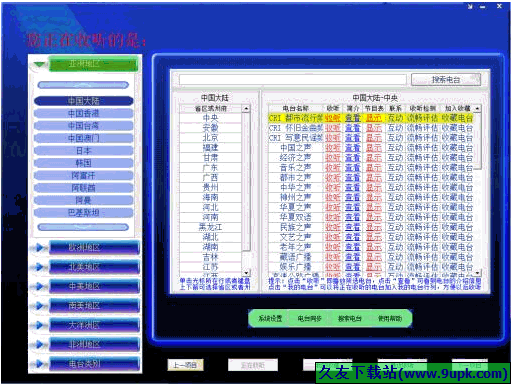Select province 江苏 in the list
This screenshot has height=387, width=514.
210,267
